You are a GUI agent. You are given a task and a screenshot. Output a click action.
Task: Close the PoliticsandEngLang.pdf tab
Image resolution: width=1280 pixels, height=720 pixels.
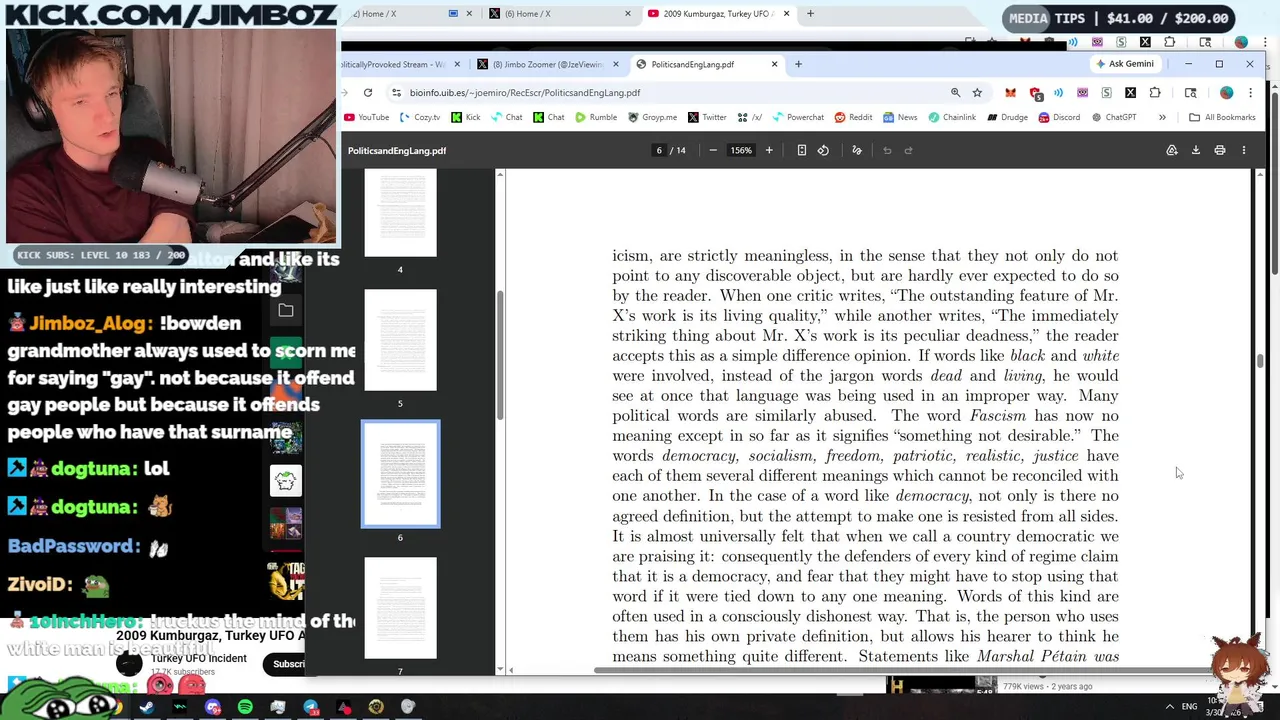coord(774,64)
